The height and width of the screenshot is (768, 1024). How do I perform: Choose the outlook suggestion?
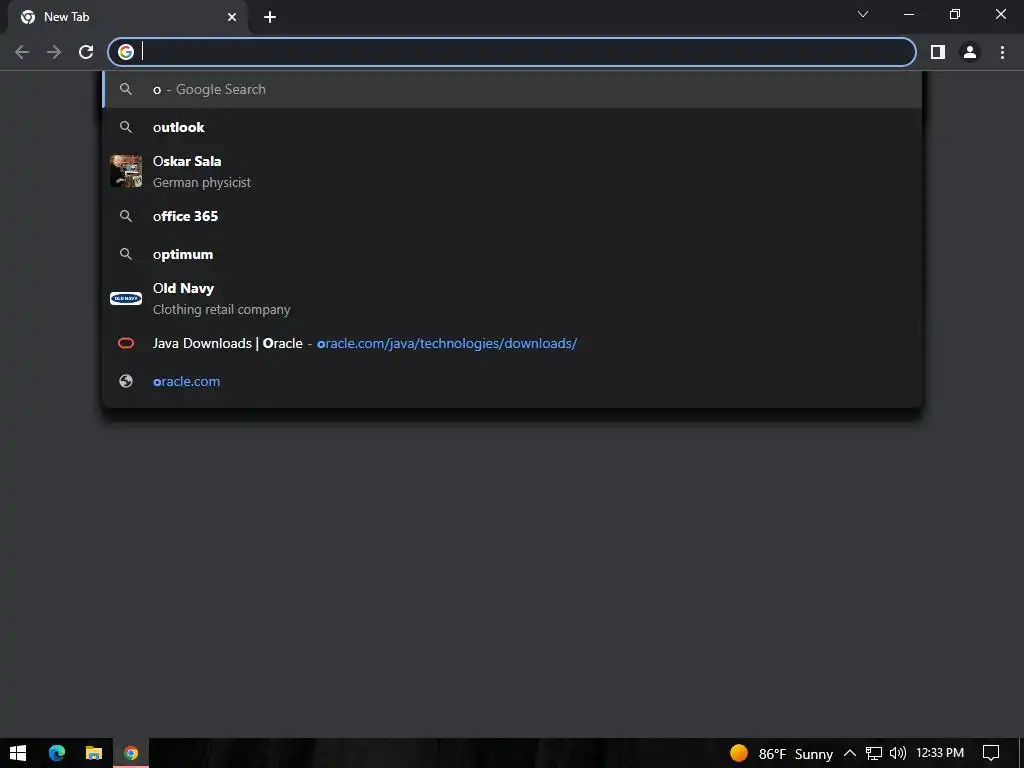pos(512,127)
